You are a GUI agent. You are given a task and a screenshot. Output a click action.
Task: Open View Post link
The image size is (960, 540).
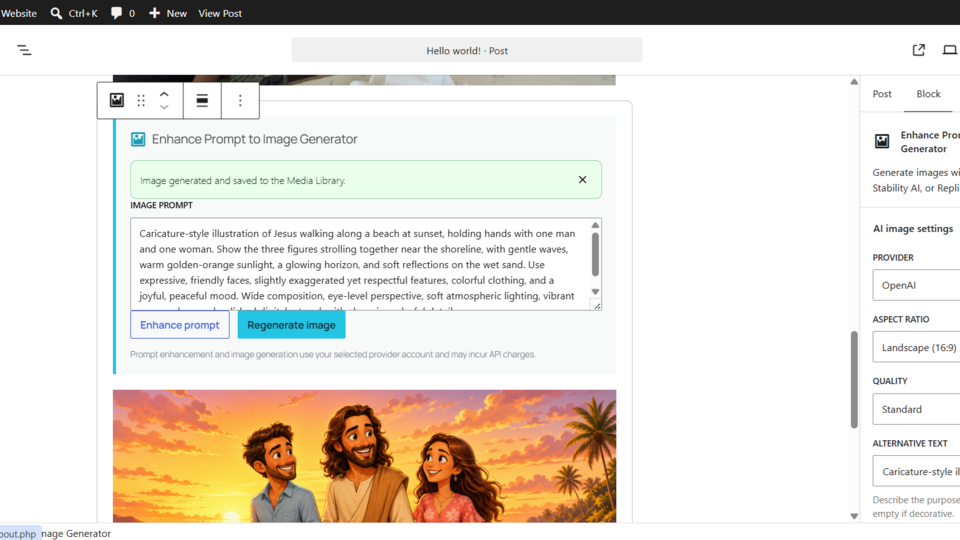pyautogui.click(x=220, y=13)
